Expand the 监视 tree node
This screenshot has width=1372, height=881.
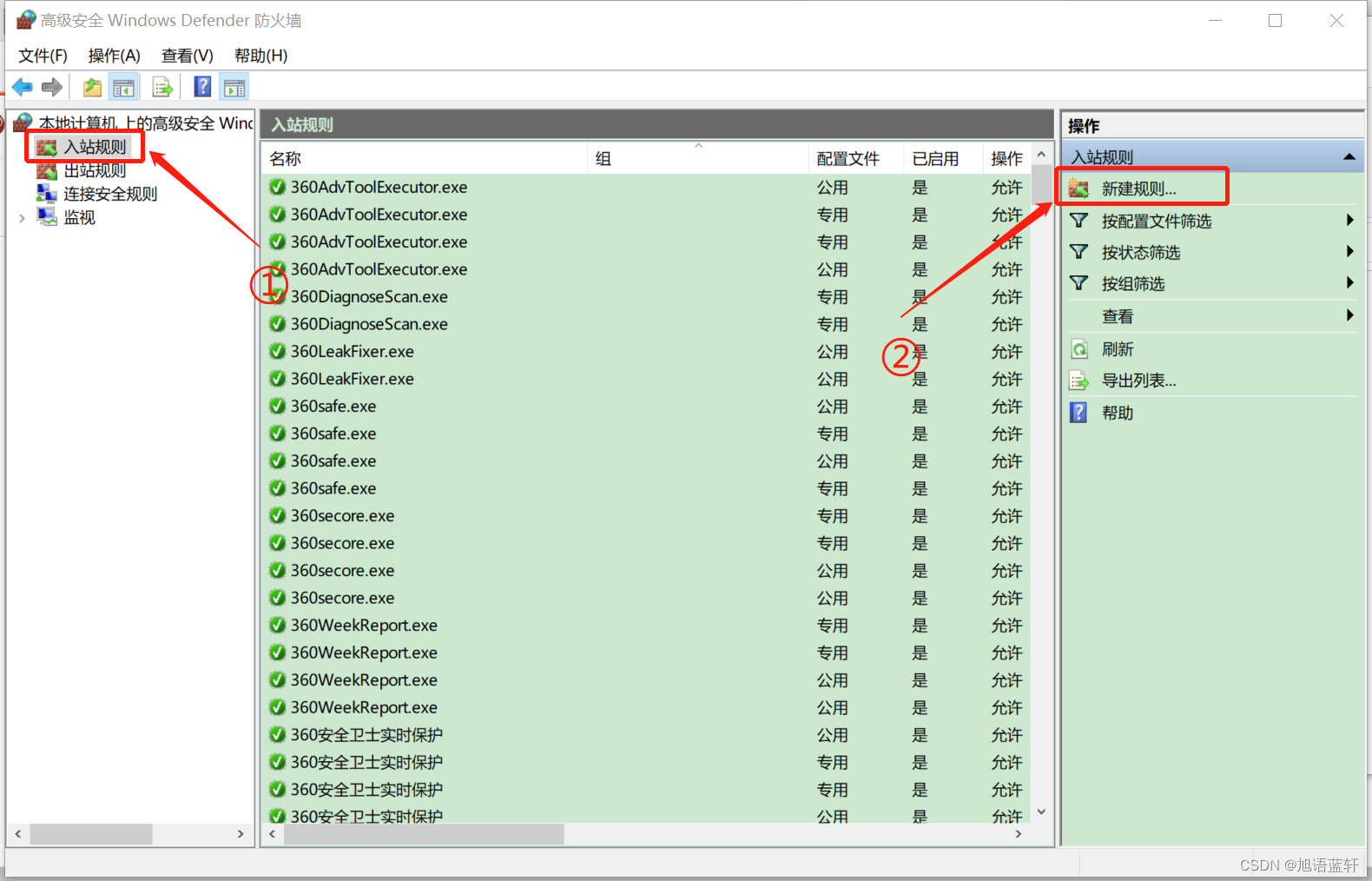22,218
